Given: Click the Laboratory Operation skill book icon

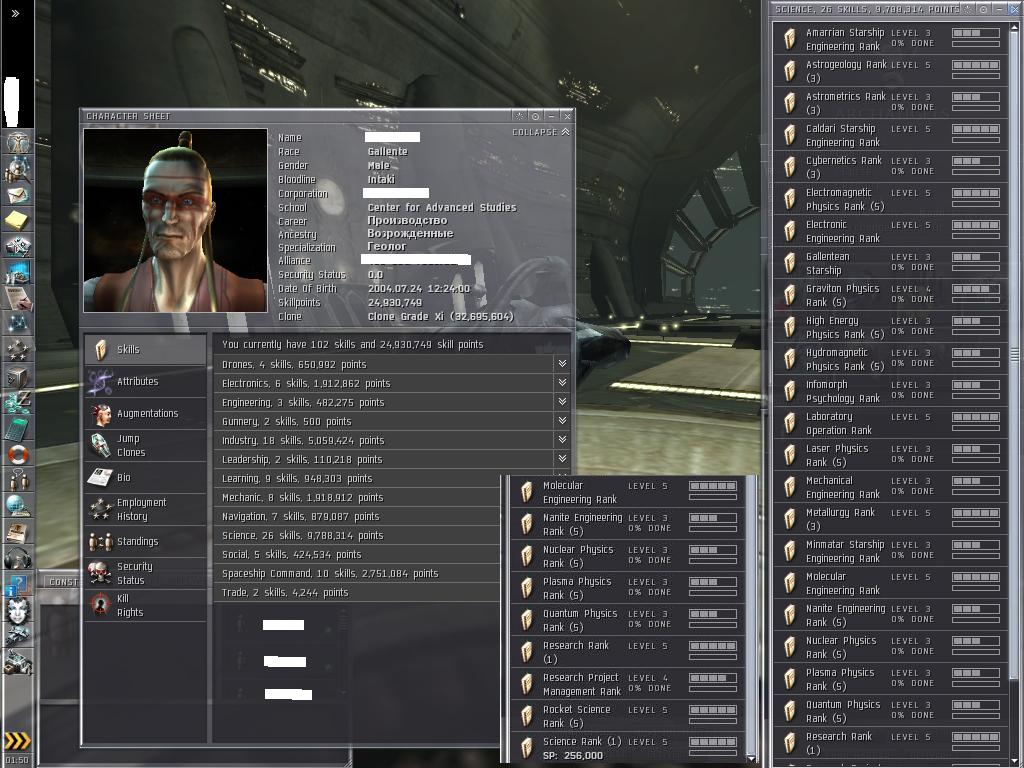Looking at the screenshot, I should pos(790,423).
